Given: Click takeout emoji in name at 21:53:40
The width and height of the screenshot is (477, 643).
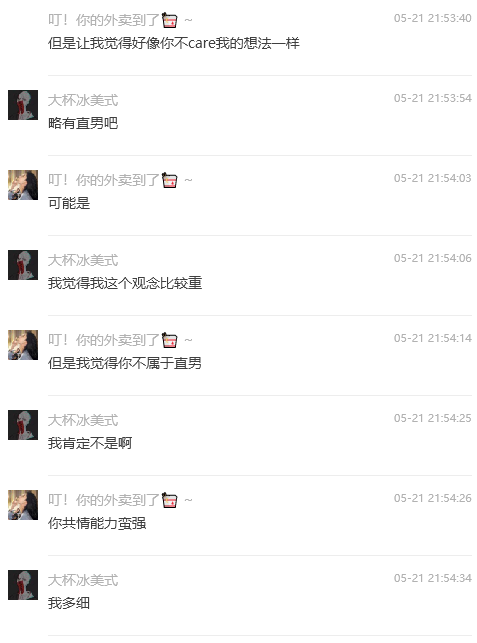Looking at the screenshot, I should (170, 20).
